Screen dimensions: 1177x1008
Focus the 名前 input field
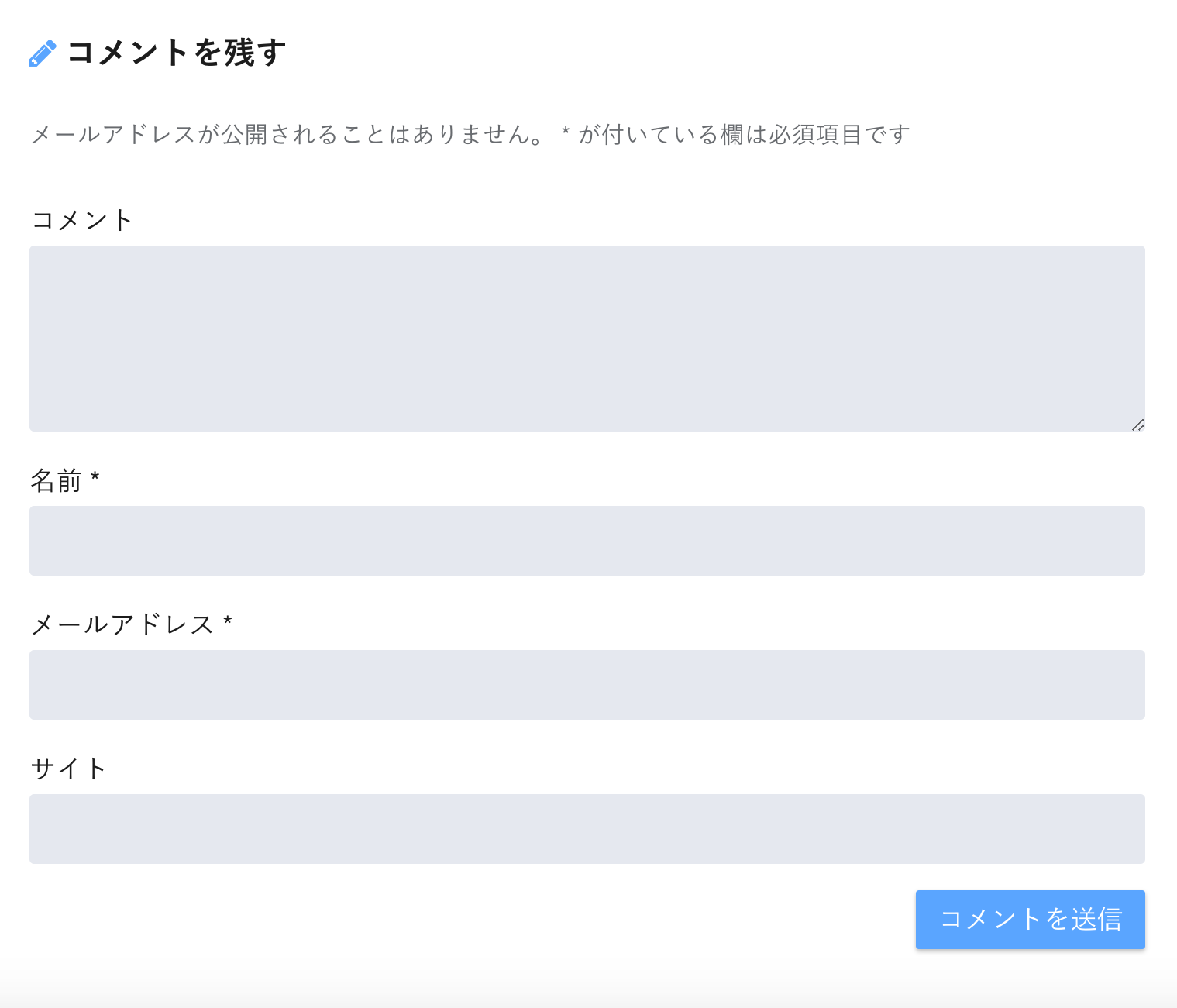click(x=587, y=541)
